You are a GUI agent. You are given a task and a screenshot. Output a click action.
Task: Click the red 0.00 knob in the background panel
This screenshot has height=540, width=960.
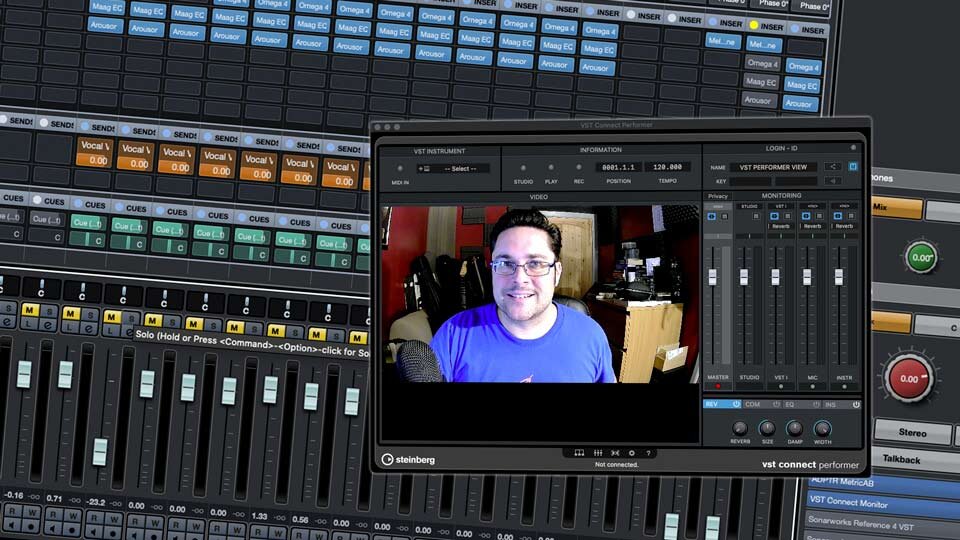tap(910, 378)
